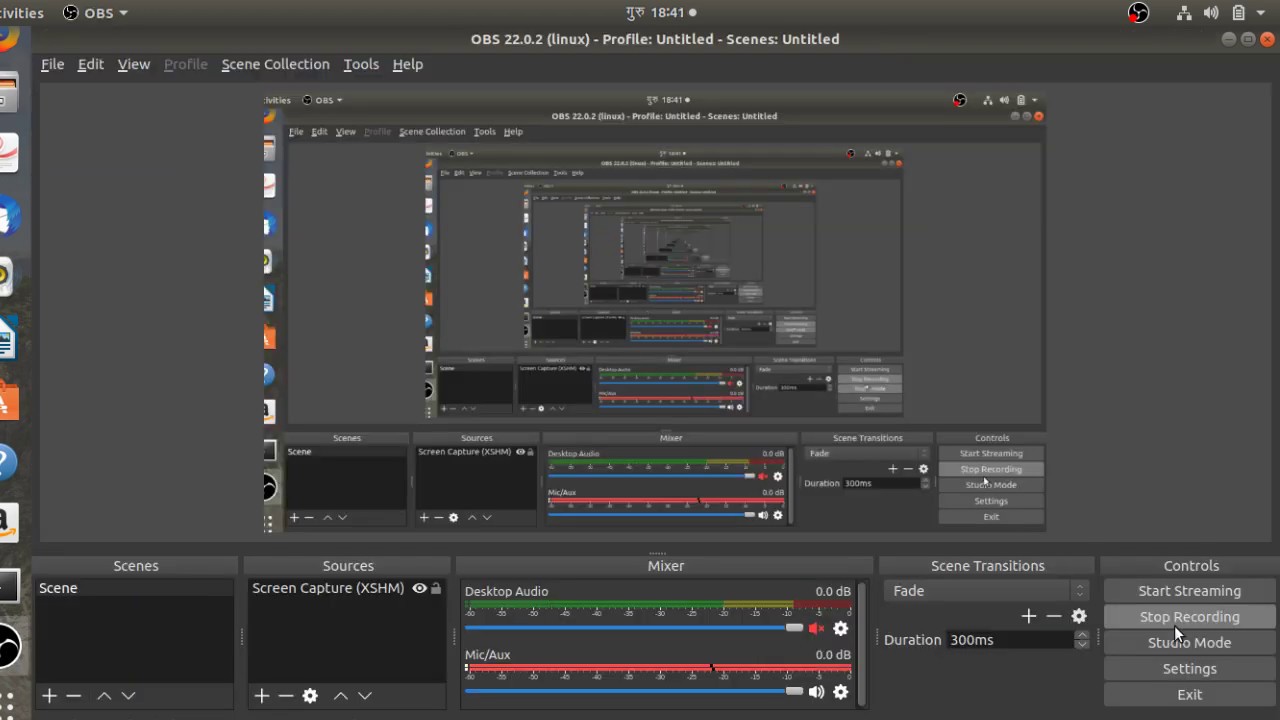1280x720 pixels.
Task: Add a scene transition with the plus icon
Action: [x=1029, y=616]
